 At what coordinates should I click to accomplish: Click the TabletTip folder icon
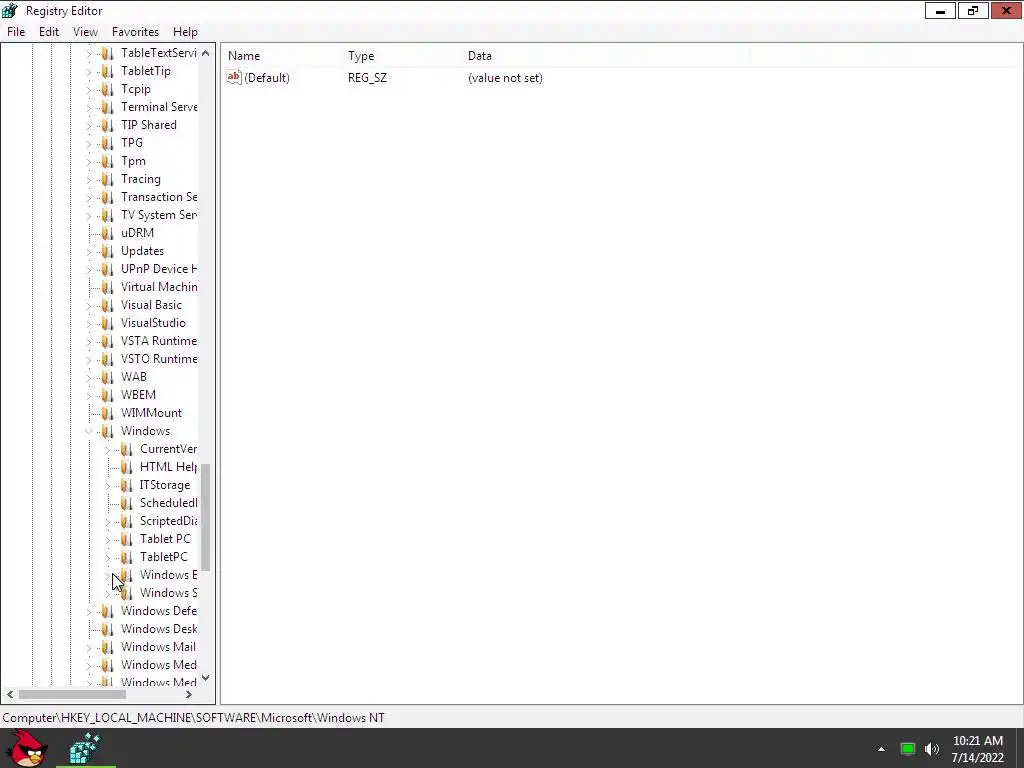pyautogui.click(x=108, y=71)
